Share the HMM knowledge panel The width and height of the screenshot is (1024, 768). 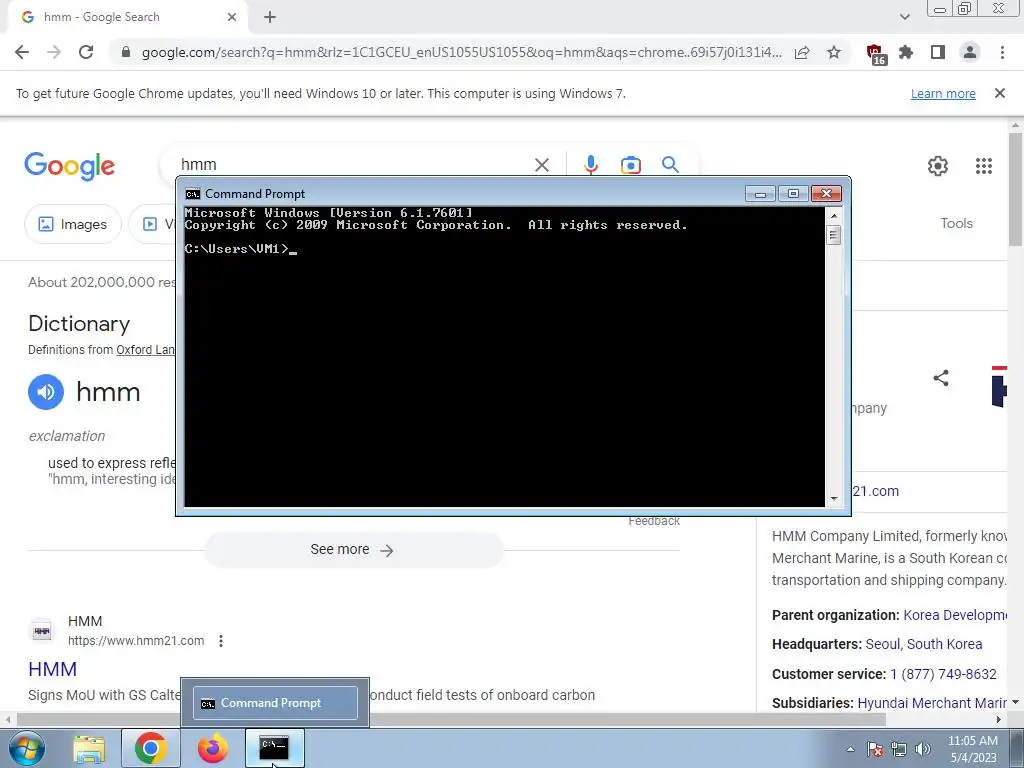(940, 378)
